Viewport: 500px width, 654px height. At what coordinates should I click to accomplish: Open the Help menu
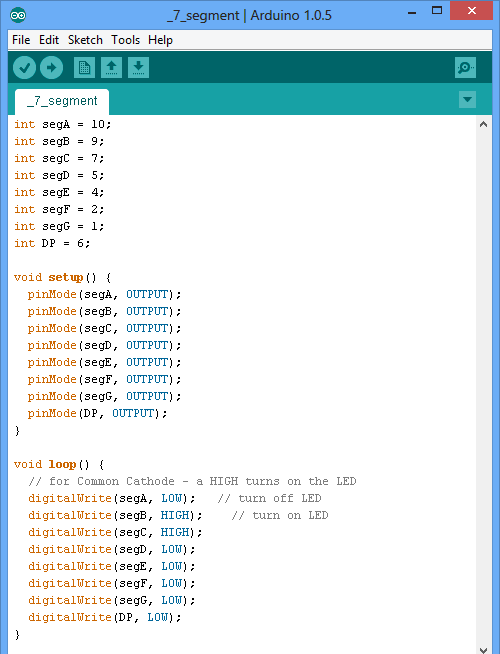160,40
